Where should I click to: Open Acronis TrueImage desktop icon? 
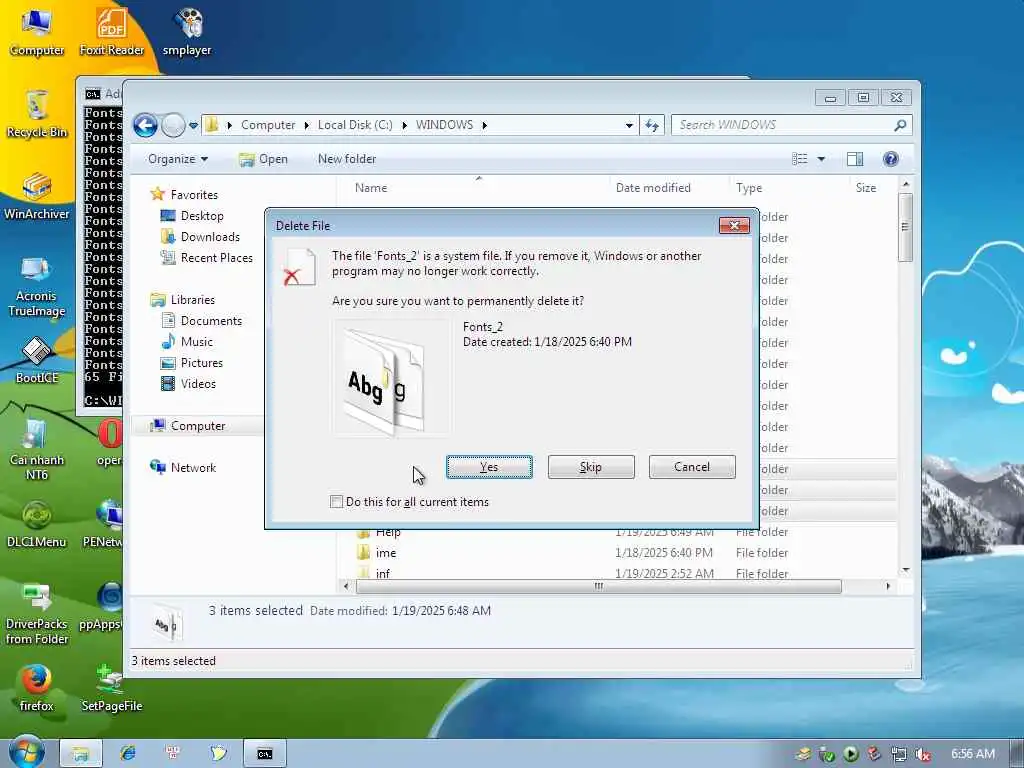point(37,286)
